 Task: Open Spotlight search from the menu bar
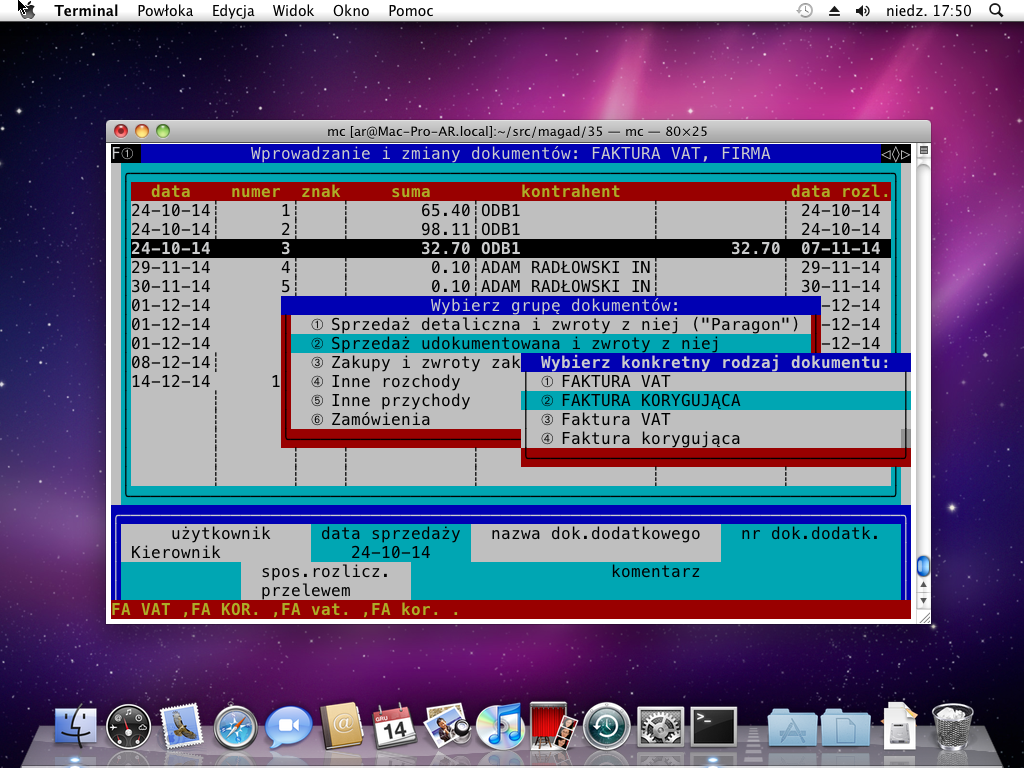(x=995, y=11)
